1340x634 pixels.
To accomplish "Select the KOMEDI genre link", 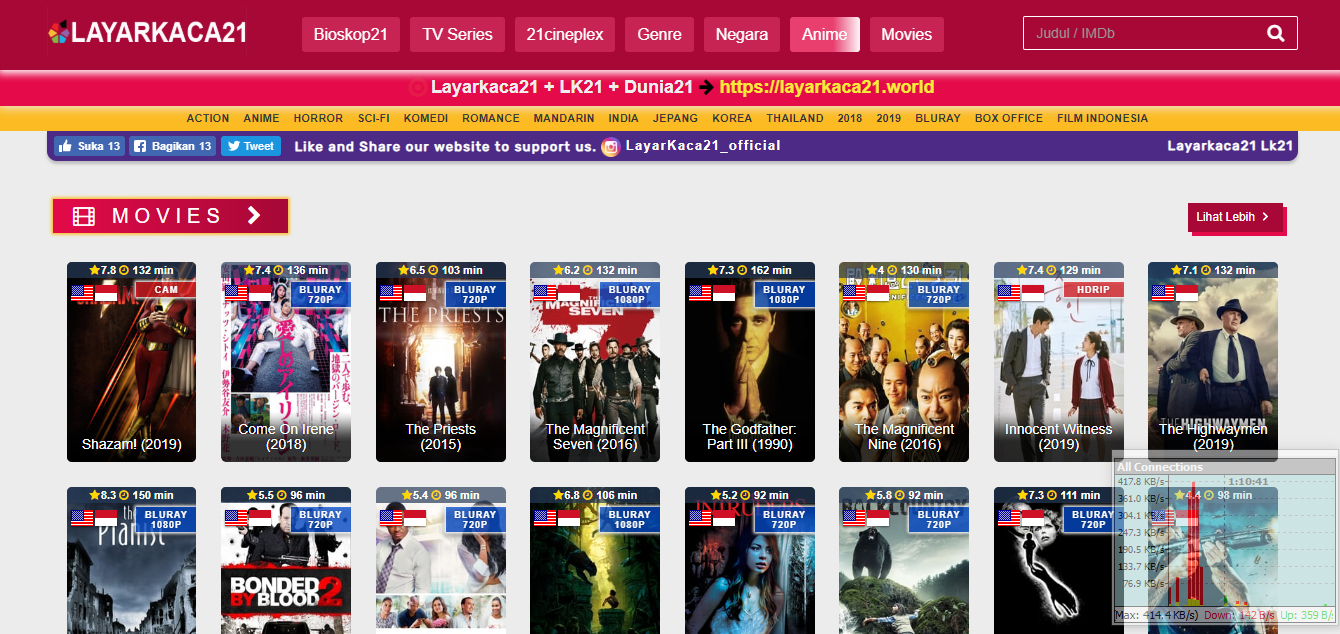I will coord(426,118).
